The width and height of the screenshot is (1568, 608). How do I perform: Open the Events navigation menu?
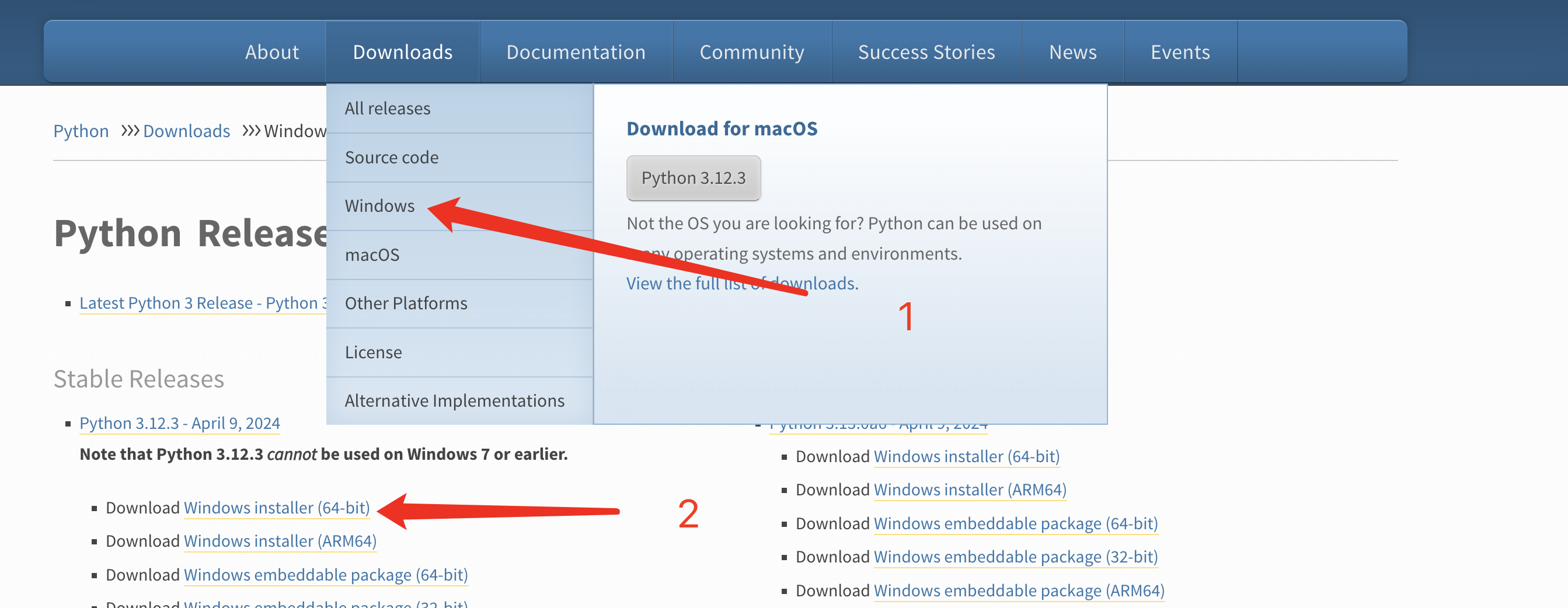(x=1180, y=53)
